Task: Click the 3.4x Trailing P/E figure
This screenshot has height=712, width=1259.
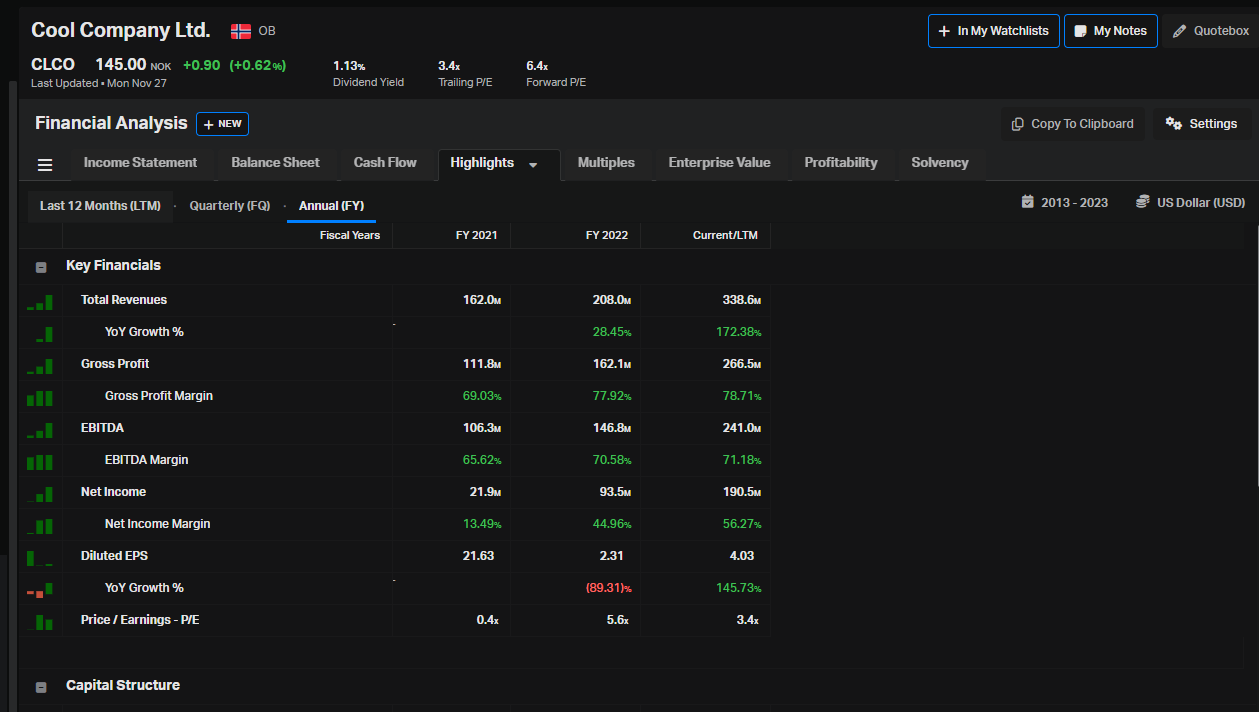Action: [x=449, y=66]
